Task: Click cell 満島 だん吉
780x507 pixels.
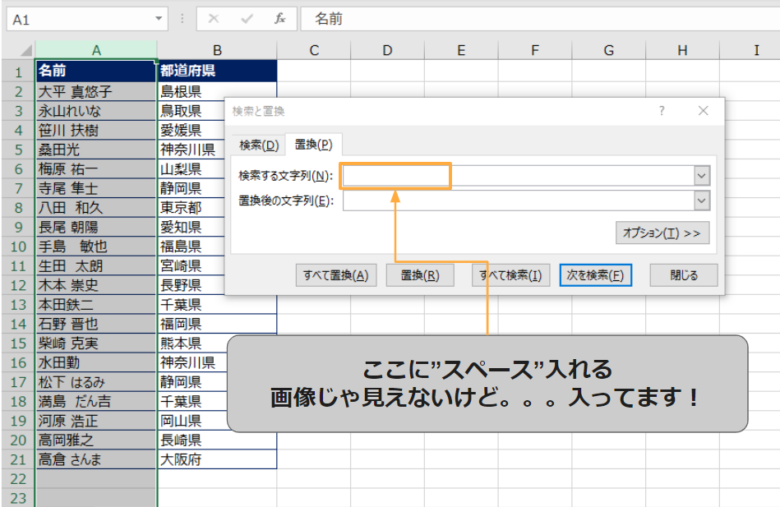Action: [96, 402]
